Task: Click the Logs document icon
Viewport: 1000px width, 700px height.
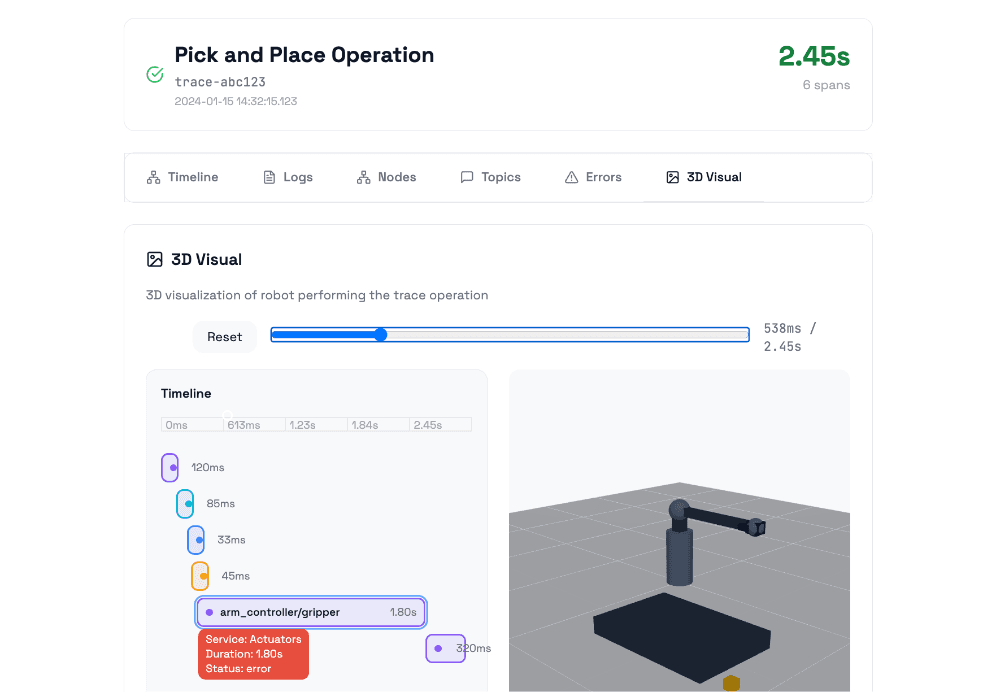Action: (x=269, y=177)
